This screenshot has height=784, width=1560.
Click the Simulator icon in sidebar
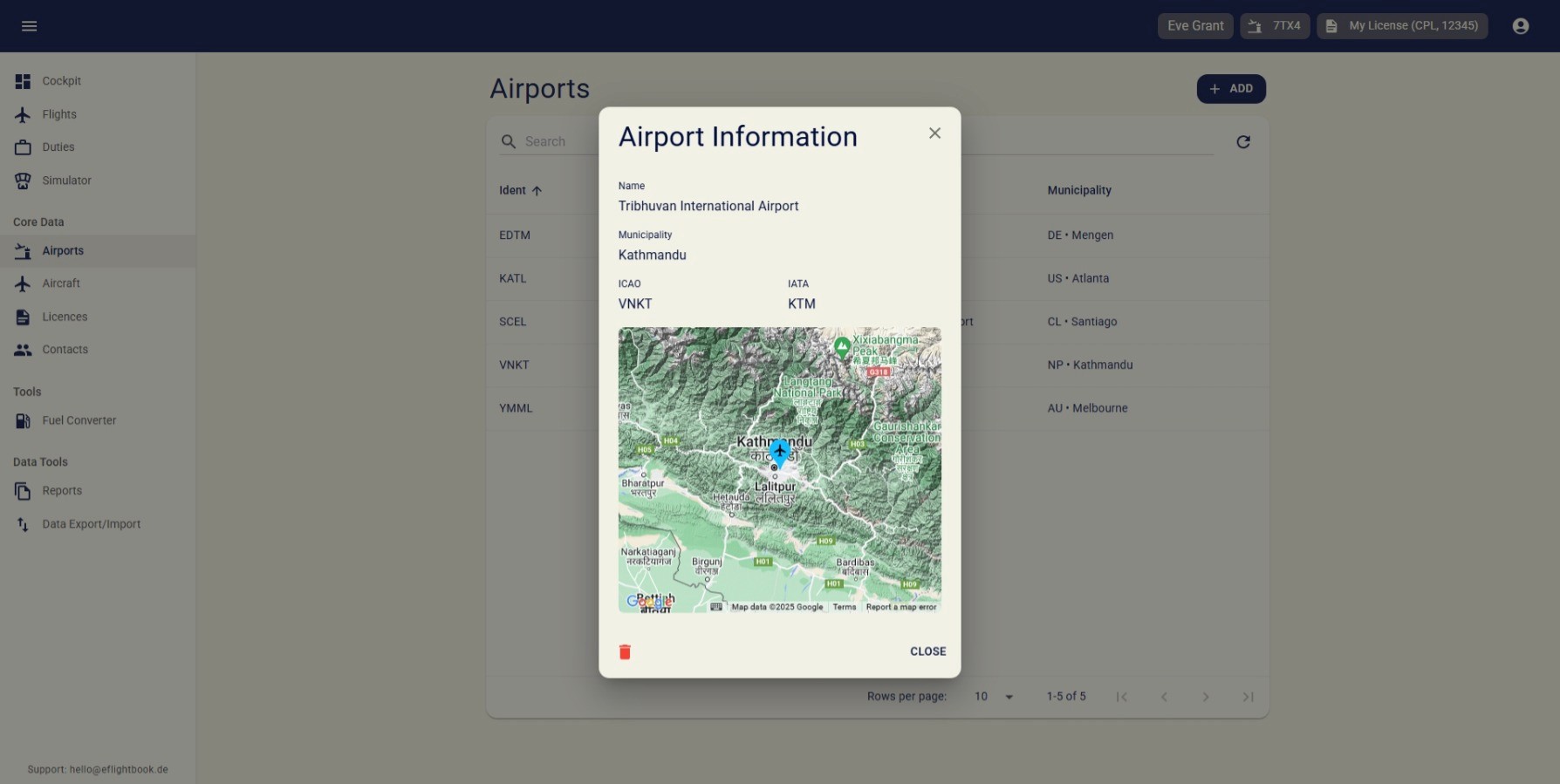tap(23, 181)
